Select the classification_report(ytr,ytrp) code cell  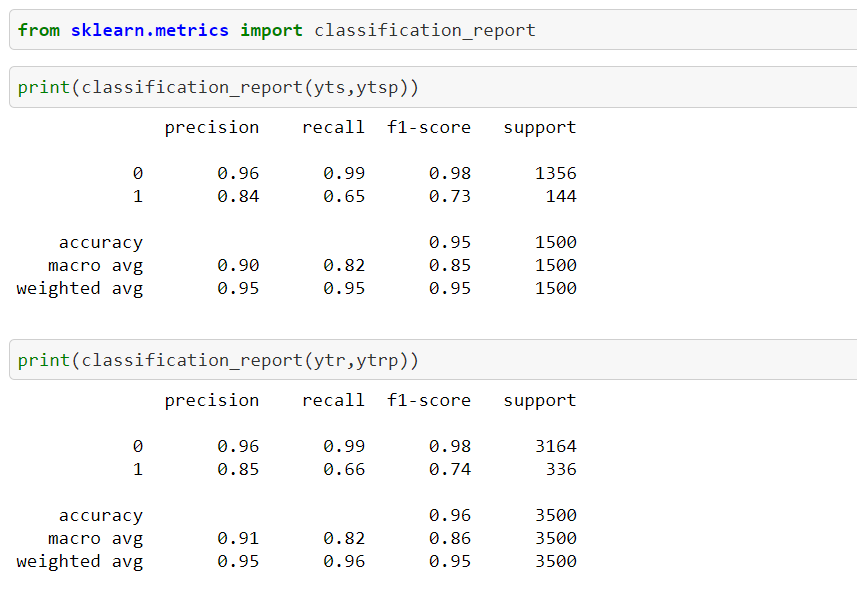(433, 360)
